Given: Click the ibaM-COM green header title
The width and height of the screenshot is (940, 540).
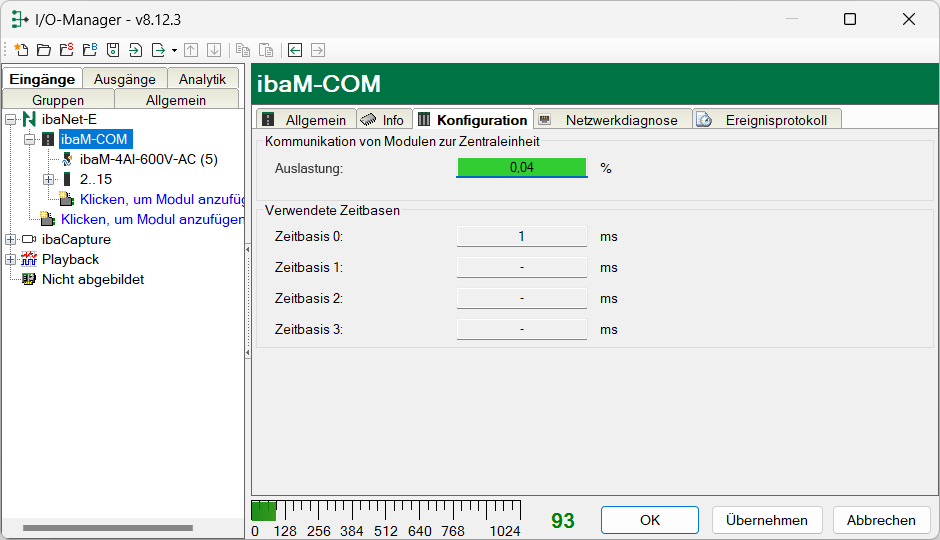Looking at the screenshot, I should click(x=319, y=84).
